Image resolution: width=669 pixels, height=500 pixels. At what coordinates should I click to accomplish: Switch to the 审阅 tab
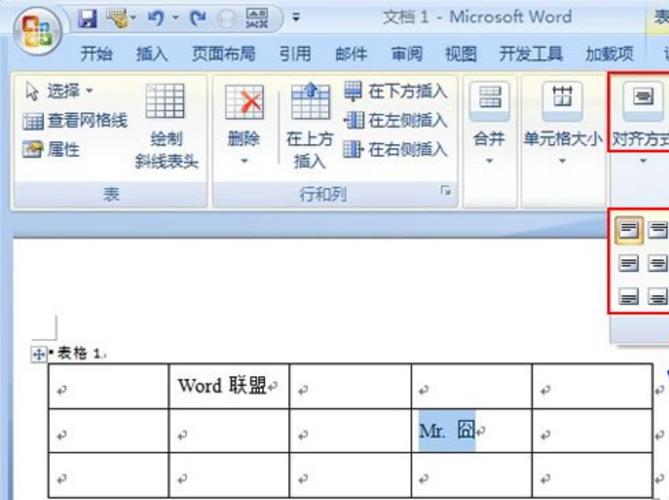point(407,54)
